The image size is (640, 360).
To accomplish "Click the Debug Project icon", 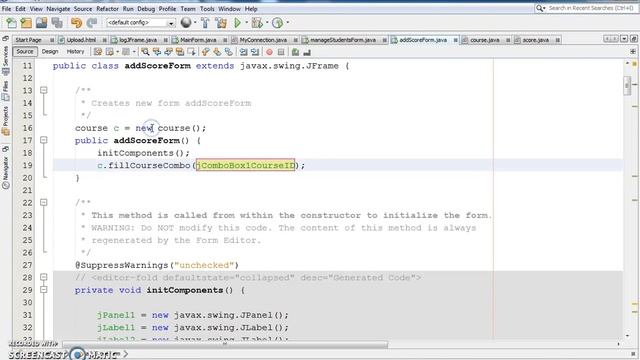I will point(257,23).
